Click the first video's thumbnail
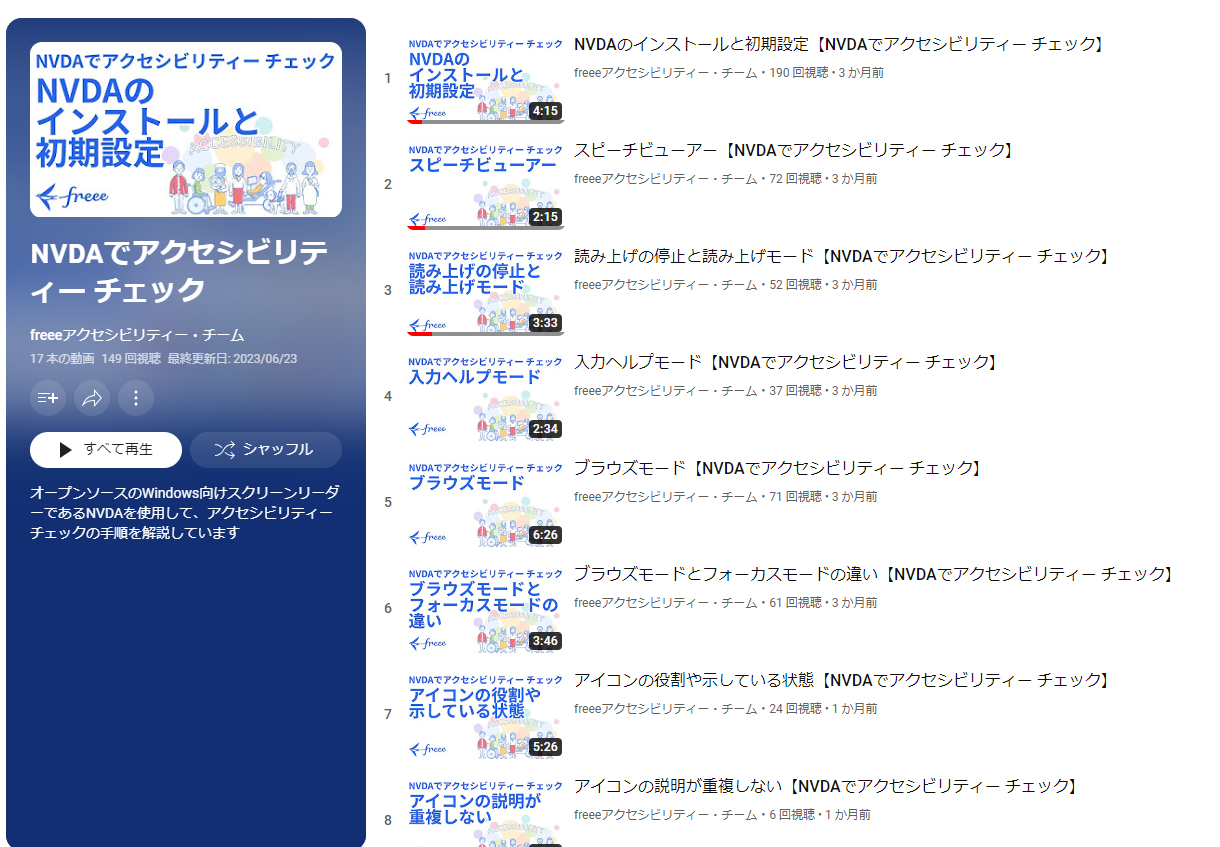The height and width of the screenshot is (847, 1220). (x=485, y=78)
